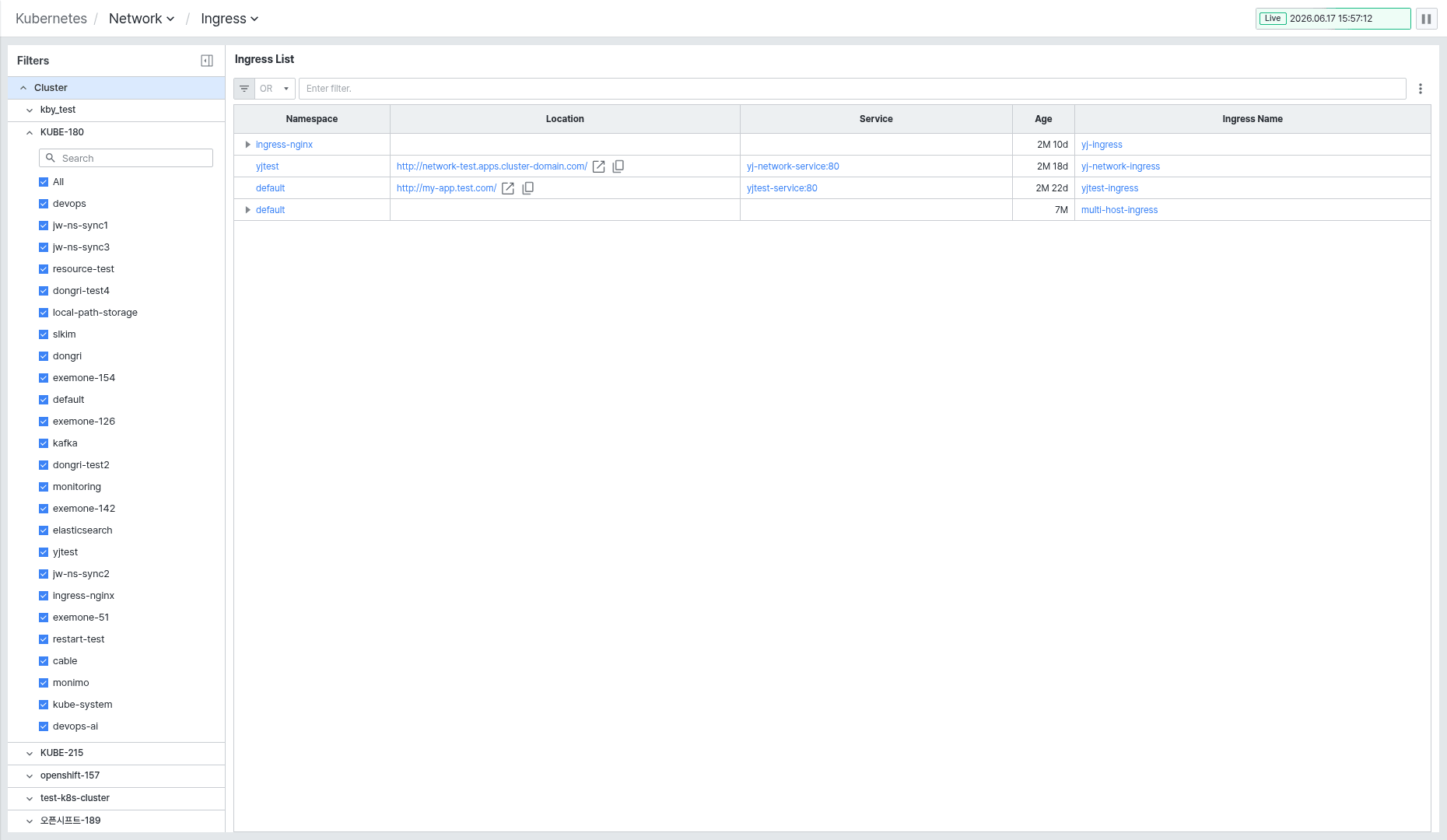The height and width of the screenshot is (840, 1447).
Task: Open the yjtest-service:80 service link
Action: pyautogui.click(x=782, y=188)
